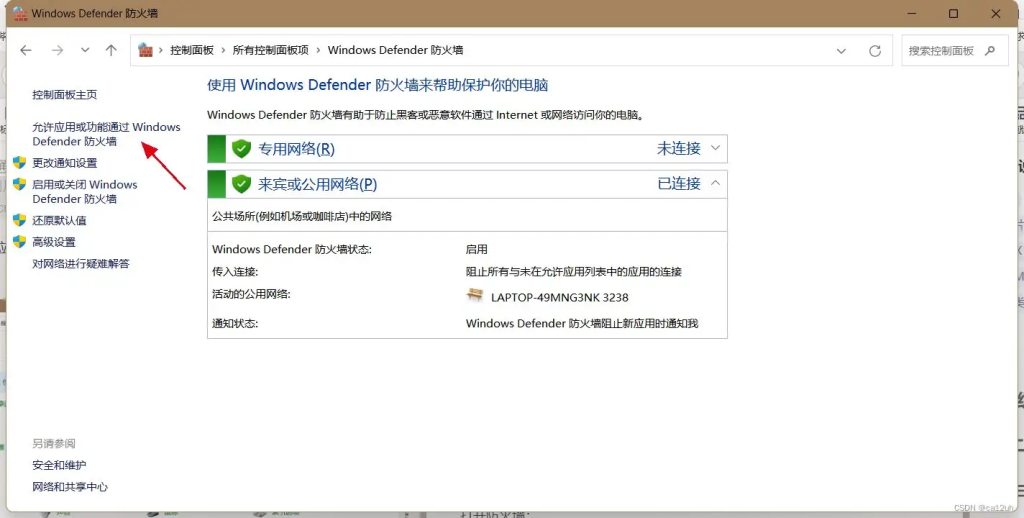This screenshot has height=518, width=1024.
Task: Click the Forward arrow navigation button
Action: [x=57, y=50]
